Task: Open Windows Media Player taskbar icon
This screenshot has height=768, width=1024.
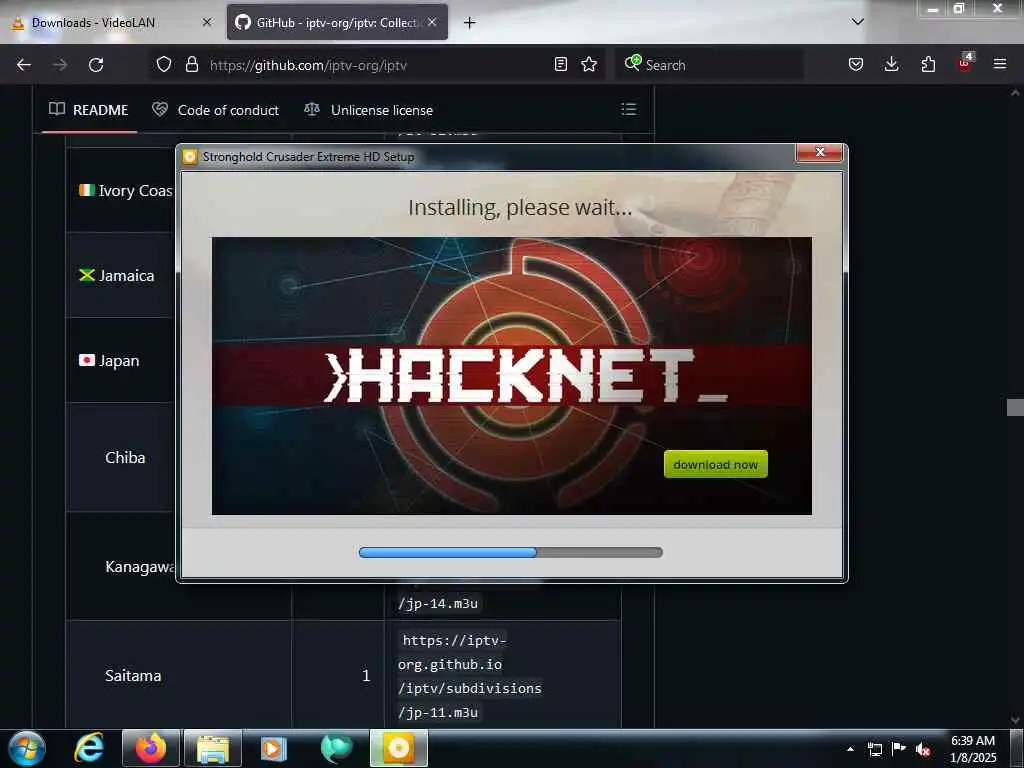Action: pyautogui.click(x=274, y=748)
